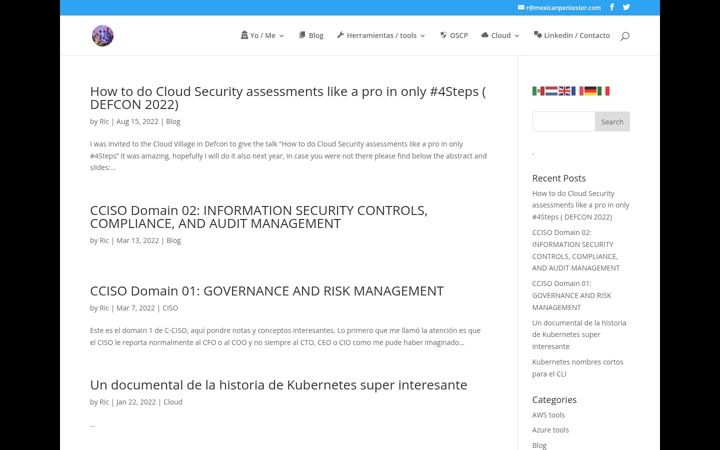Screen dimensions: 720x450
Task: Expand the Herramientas / tools menu
Action: [381, 35]
